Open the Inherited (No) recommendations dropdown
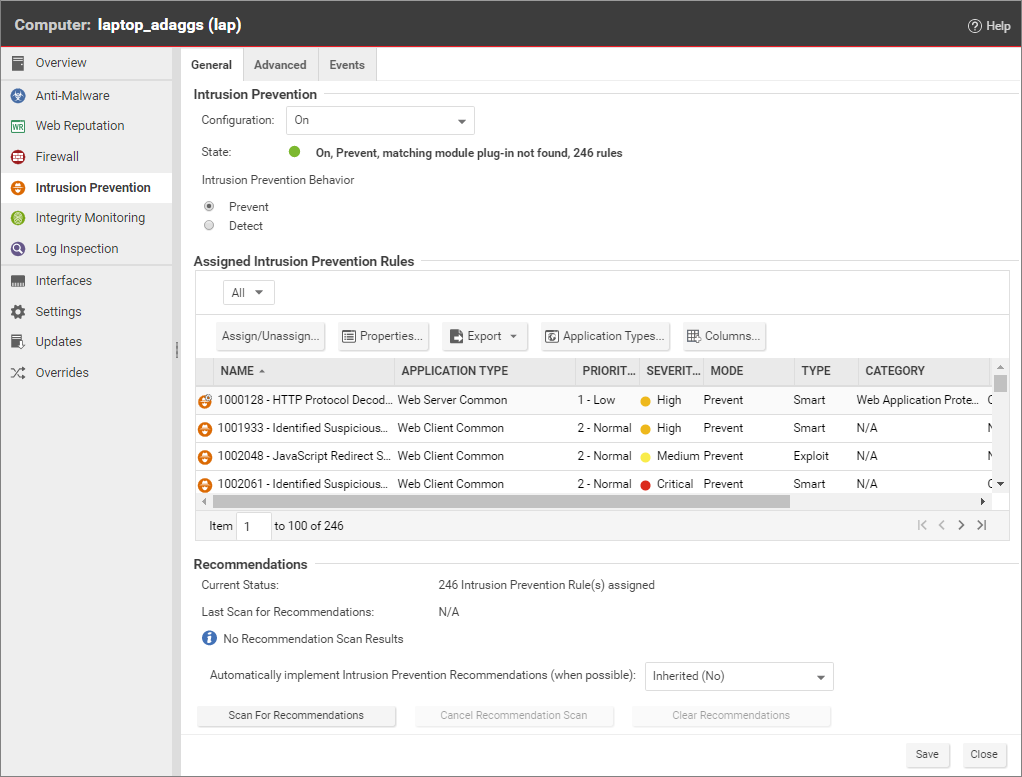The width and height of the screenshot is (1022, 777). click(739, 676)
